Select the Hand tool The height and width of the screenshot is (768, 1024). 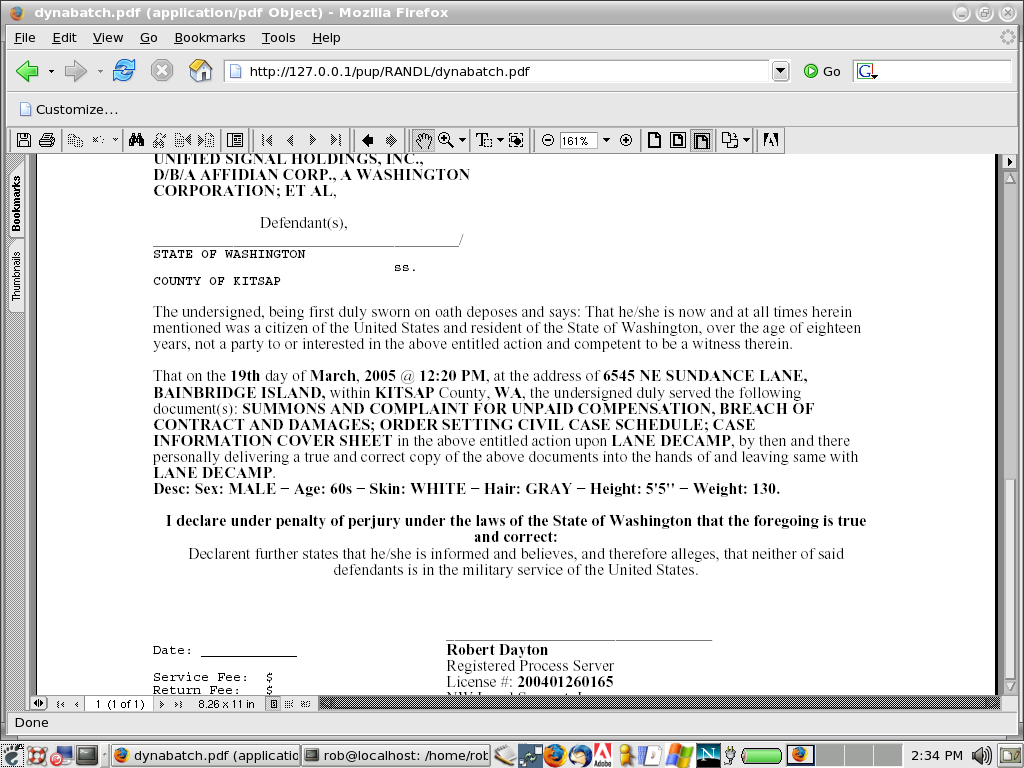[424, 141]
